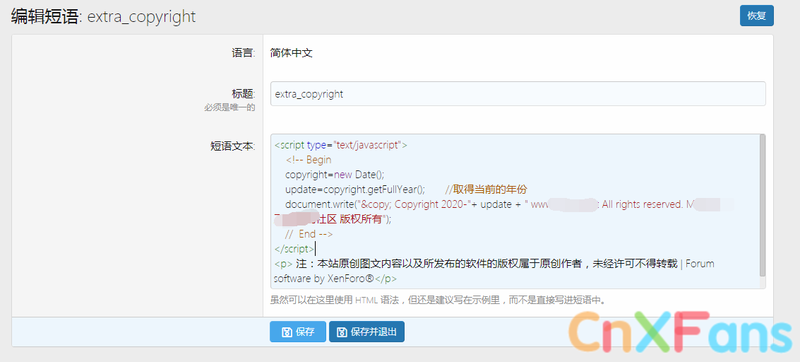
Task: Click the CnXFans watermark logo
Action: pos(680,331)
